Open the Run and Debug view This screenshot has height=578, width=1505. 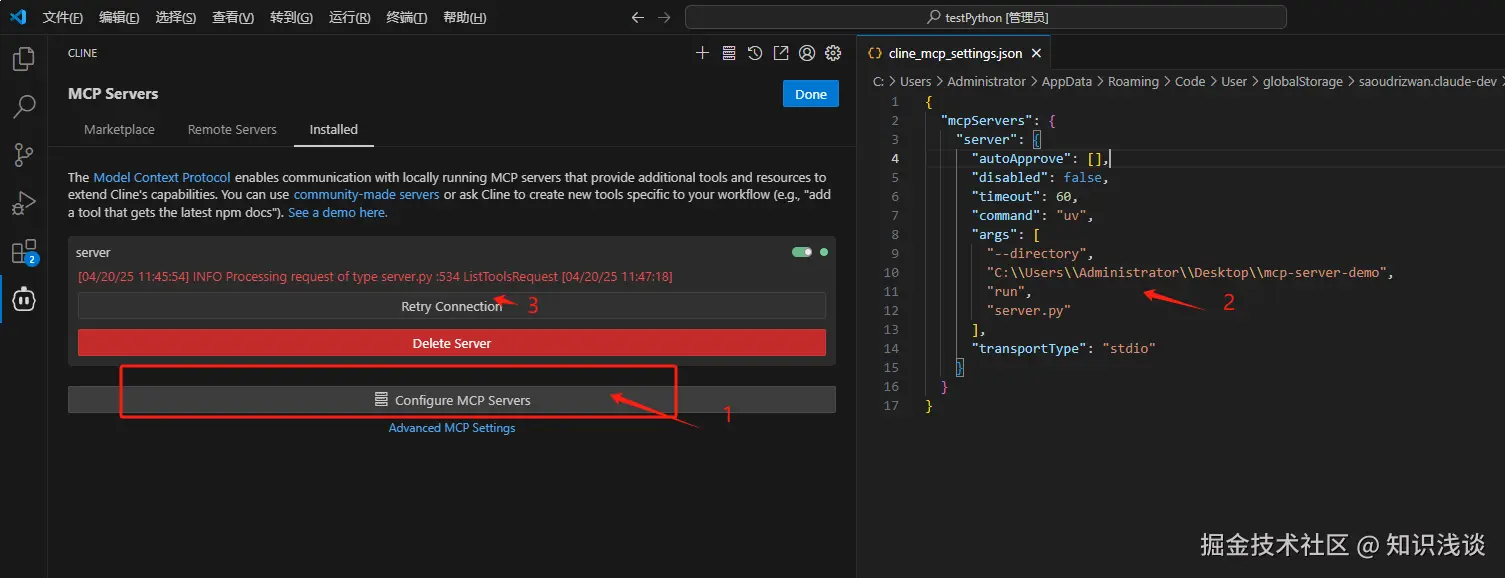[24, 203]
